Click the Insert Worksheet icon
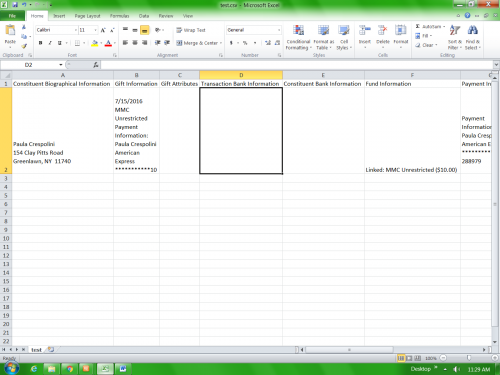Image resolution: width=500 pixels, height=375 pixels. (51, 350)
